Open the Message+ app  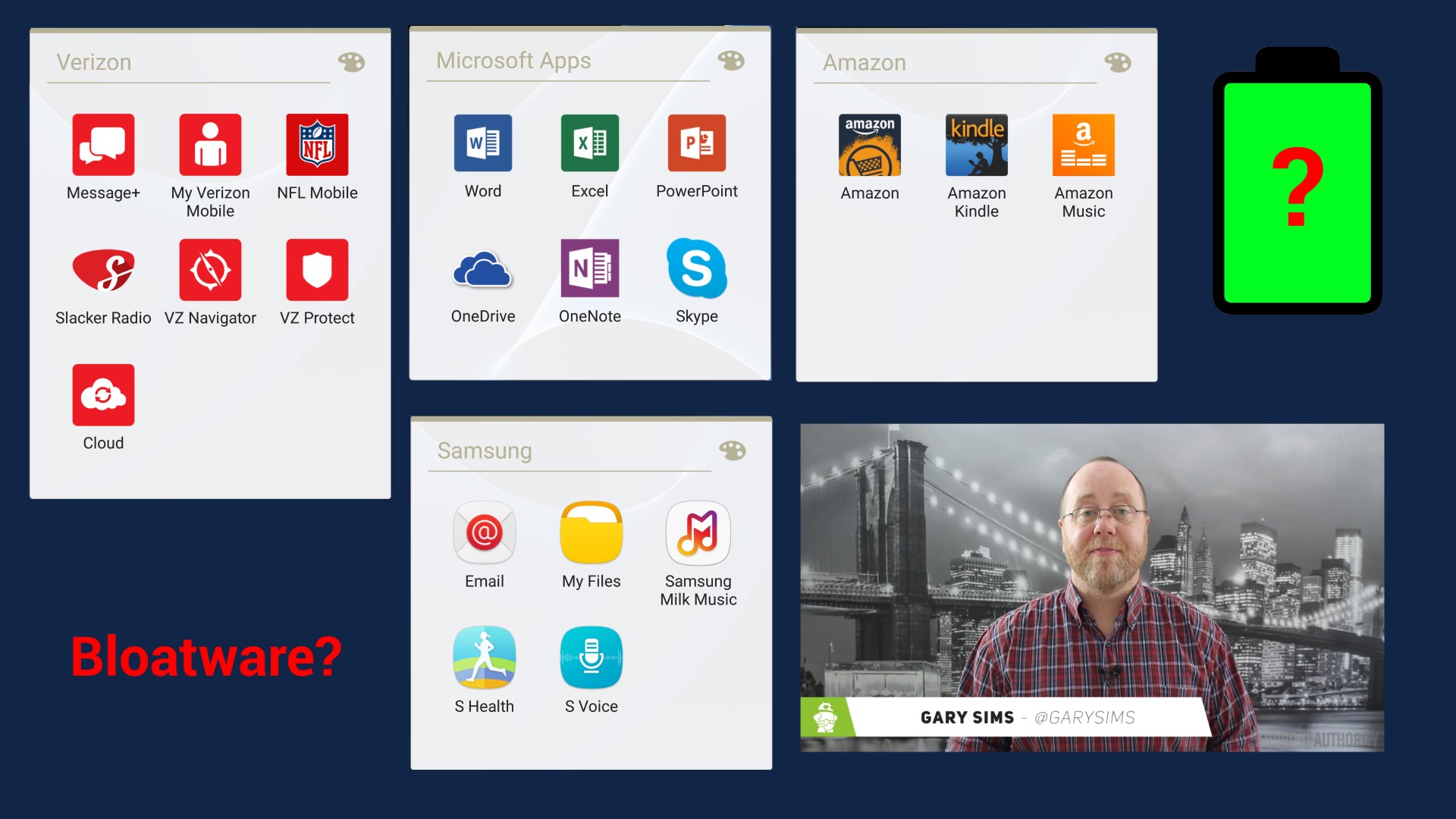(x=103, y=145)
